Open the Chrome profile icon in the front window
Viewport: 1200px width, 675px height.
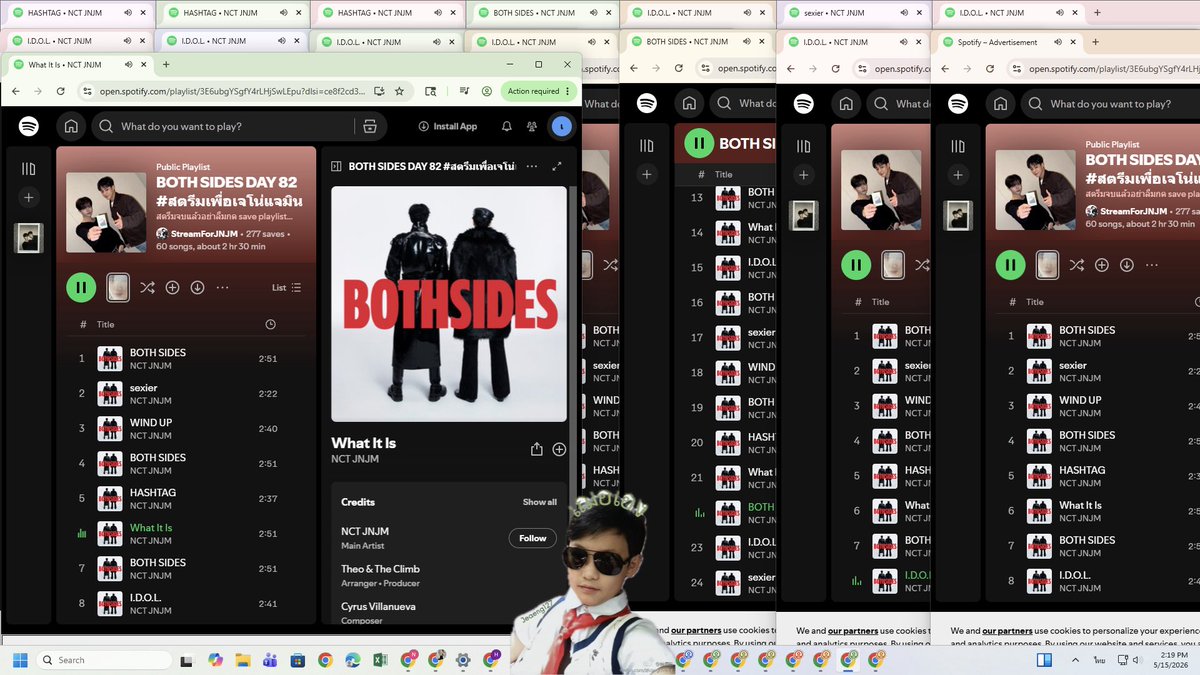coord(486,90)
